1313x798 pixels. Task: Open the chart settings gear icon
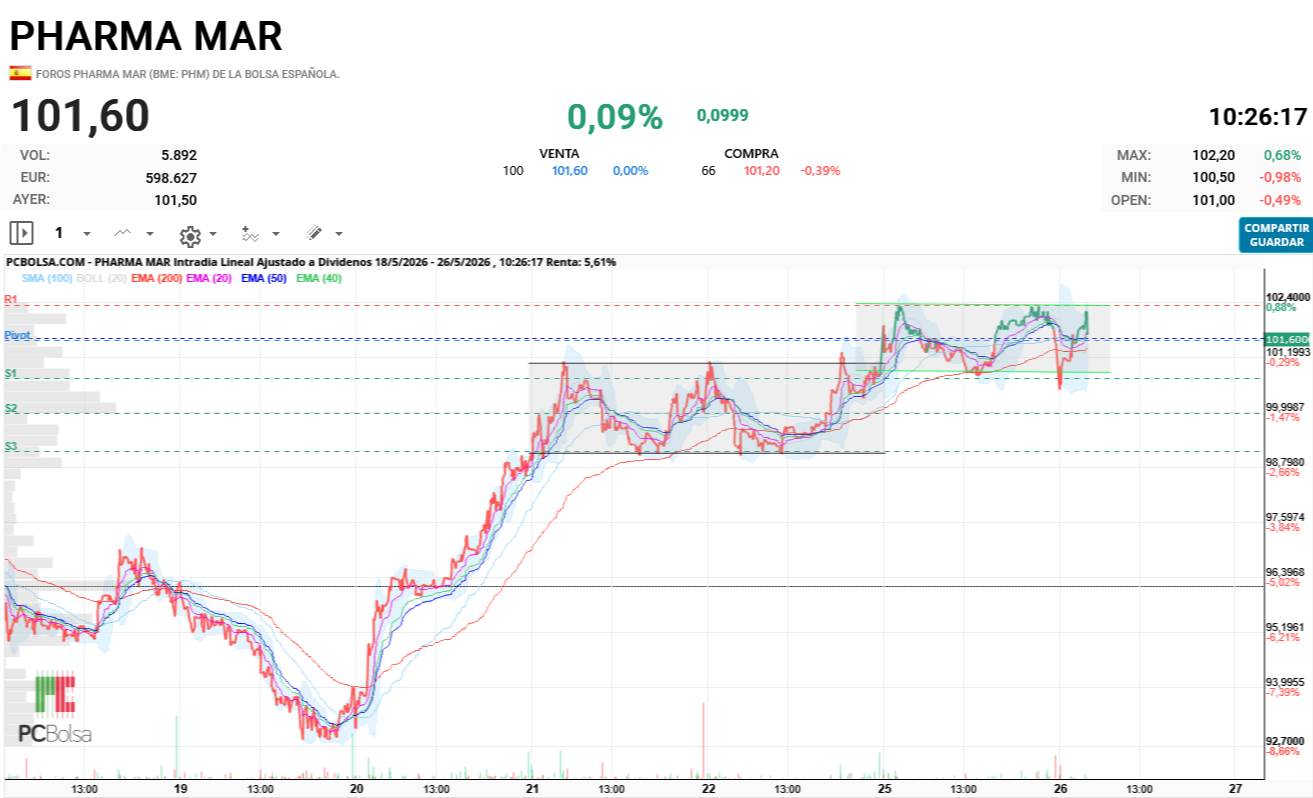190,235
